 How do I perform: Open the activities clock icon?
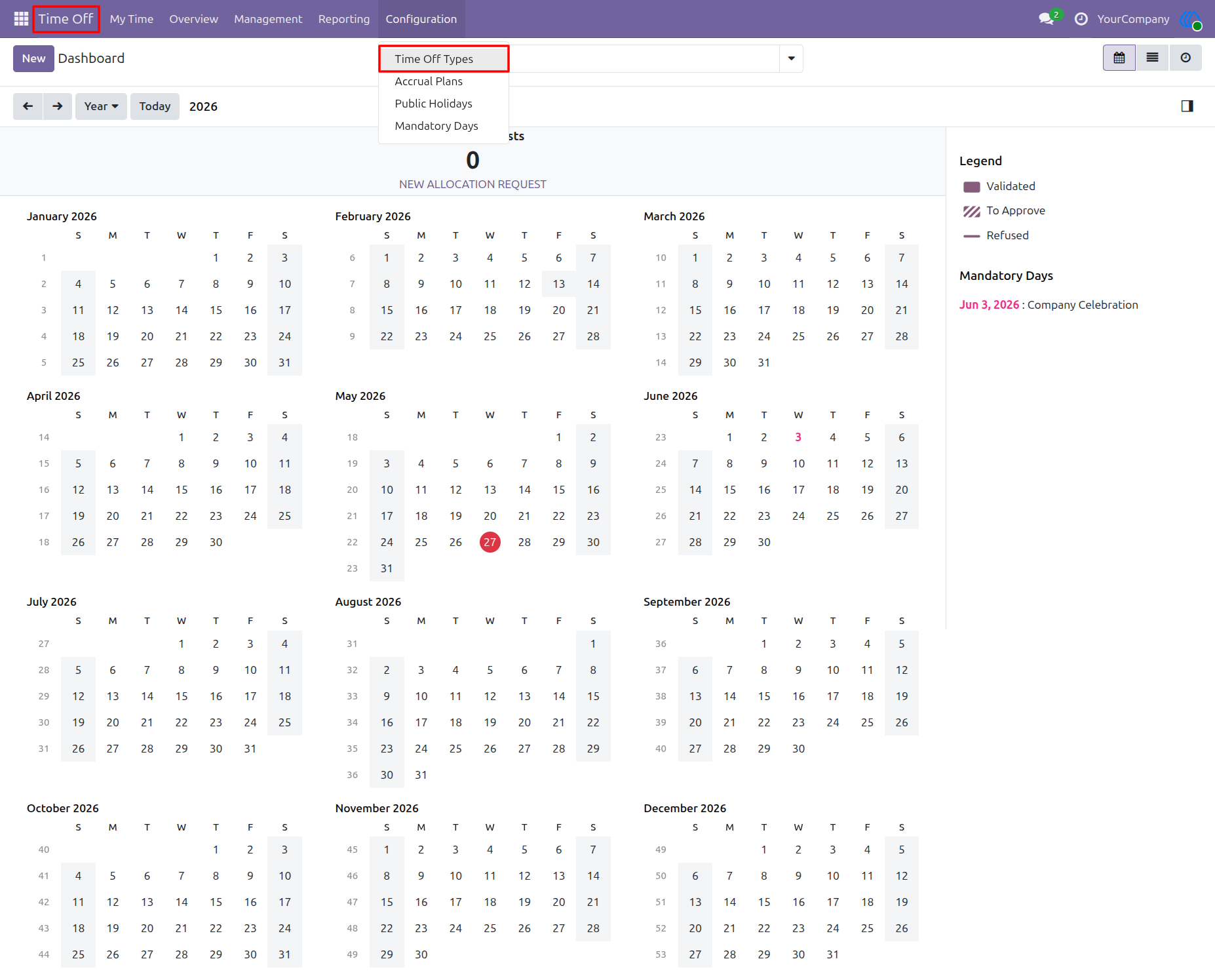(1081, 19)
